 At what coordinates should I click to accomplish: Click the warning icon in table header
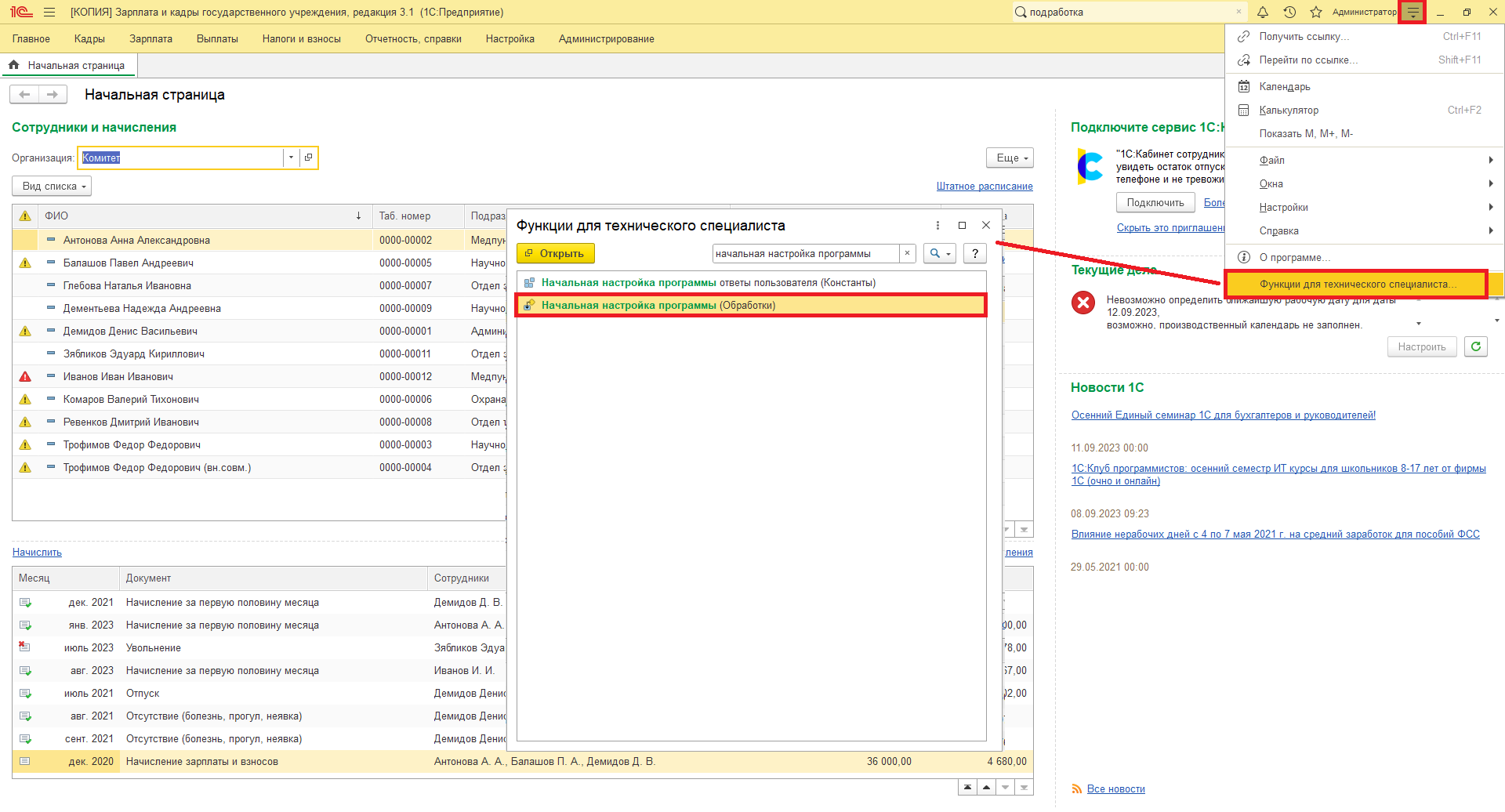point(25,216)
